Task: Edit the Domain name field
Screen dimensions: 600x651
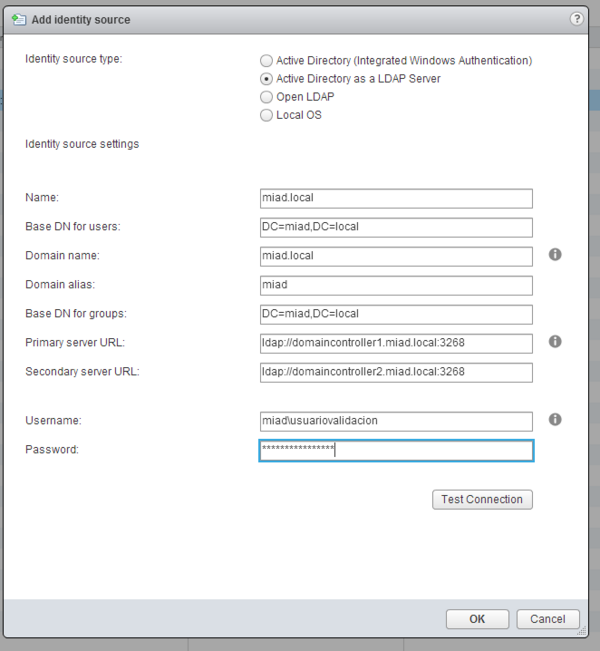Action: click(x=395, y=256)
